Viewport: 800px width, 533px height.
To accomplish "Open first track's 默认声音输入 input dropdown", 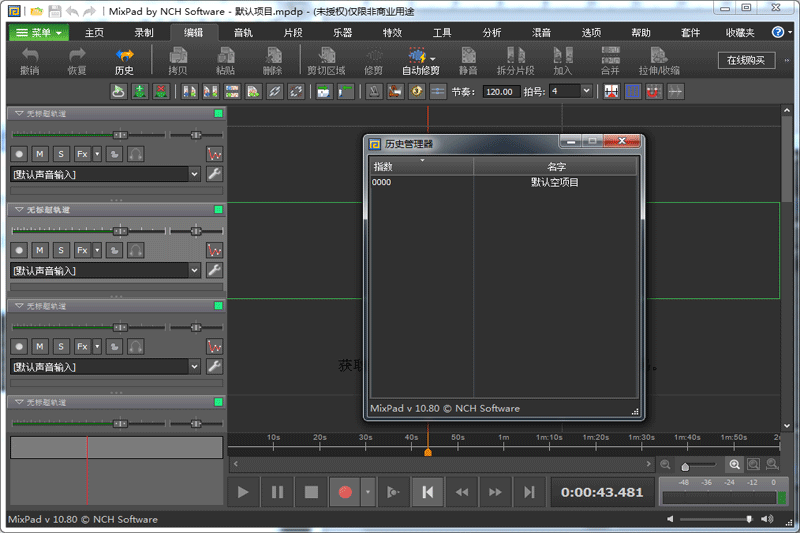I will pyautogui.click(x=105, y=174).
